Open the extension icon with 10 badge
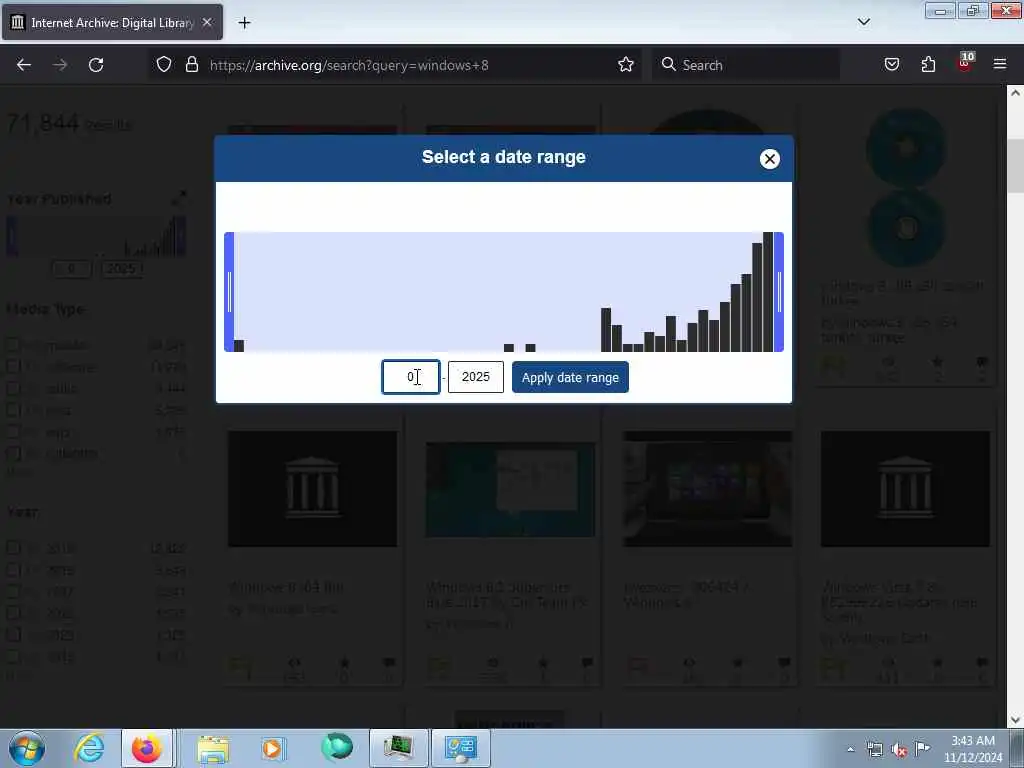The width and height of the screenshot is (1024, 768). click(x=965, y=63)
